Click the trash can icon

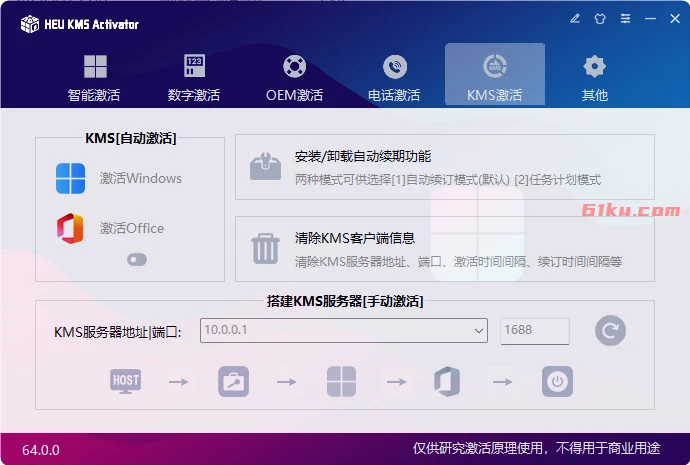[265, 249]
